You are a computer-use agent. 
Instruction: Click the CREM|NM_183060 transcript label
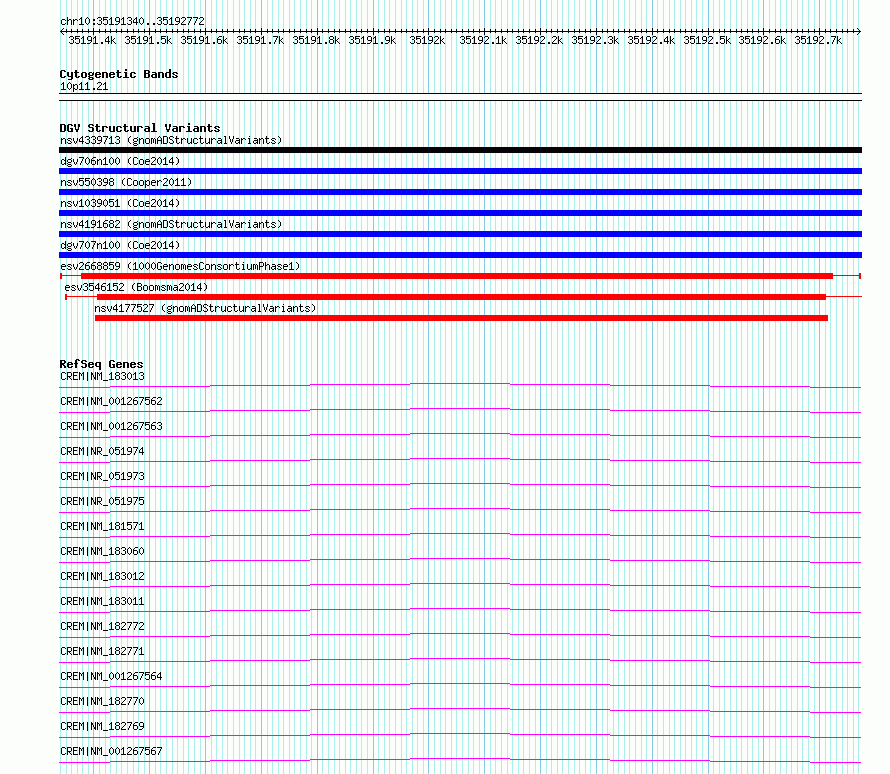[x=102, y=551]
